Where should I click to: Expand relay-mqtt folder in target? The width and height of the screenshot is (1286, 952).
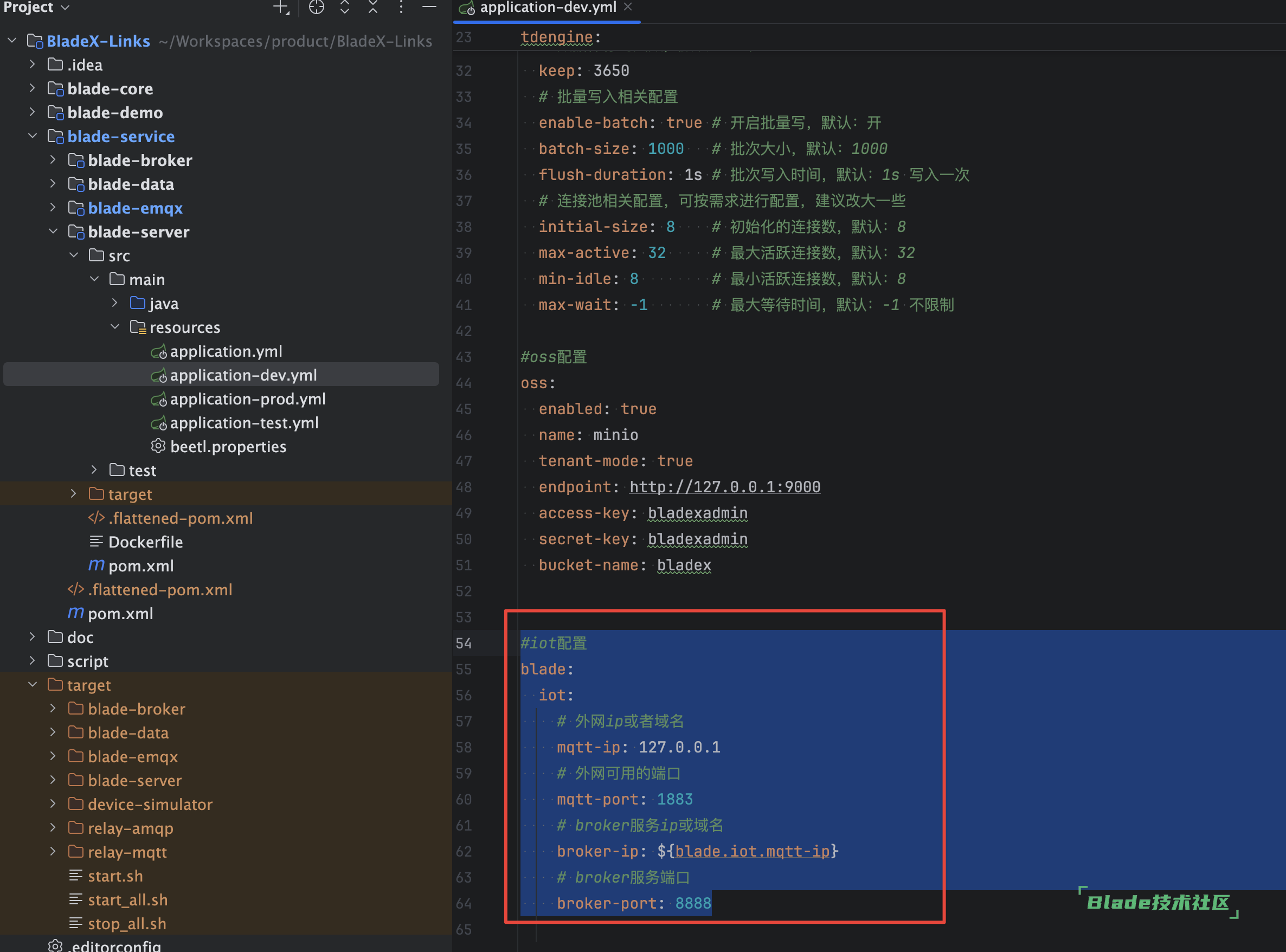coord(53,851)
